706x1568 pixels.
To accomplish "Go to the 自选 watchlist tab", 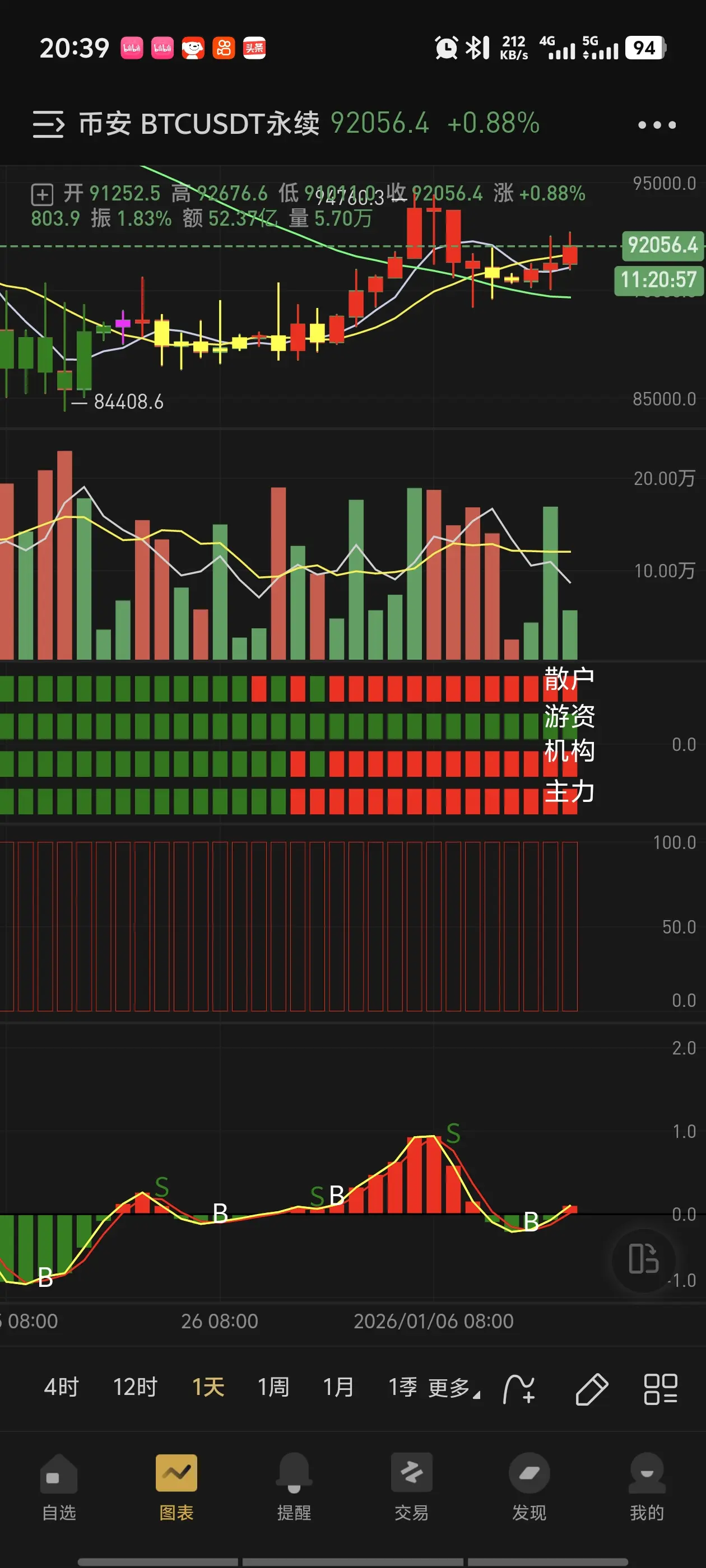I will 59,1488.
